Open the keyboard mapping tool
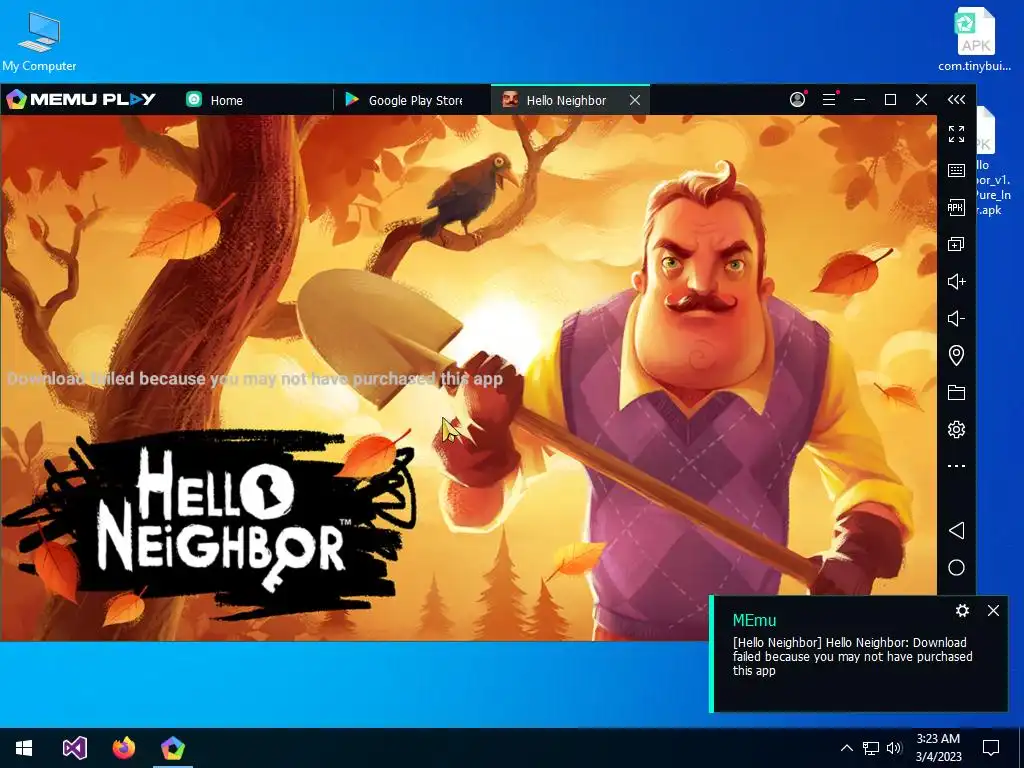Screen dimensions: 1024x768 (x=956, y=170)
